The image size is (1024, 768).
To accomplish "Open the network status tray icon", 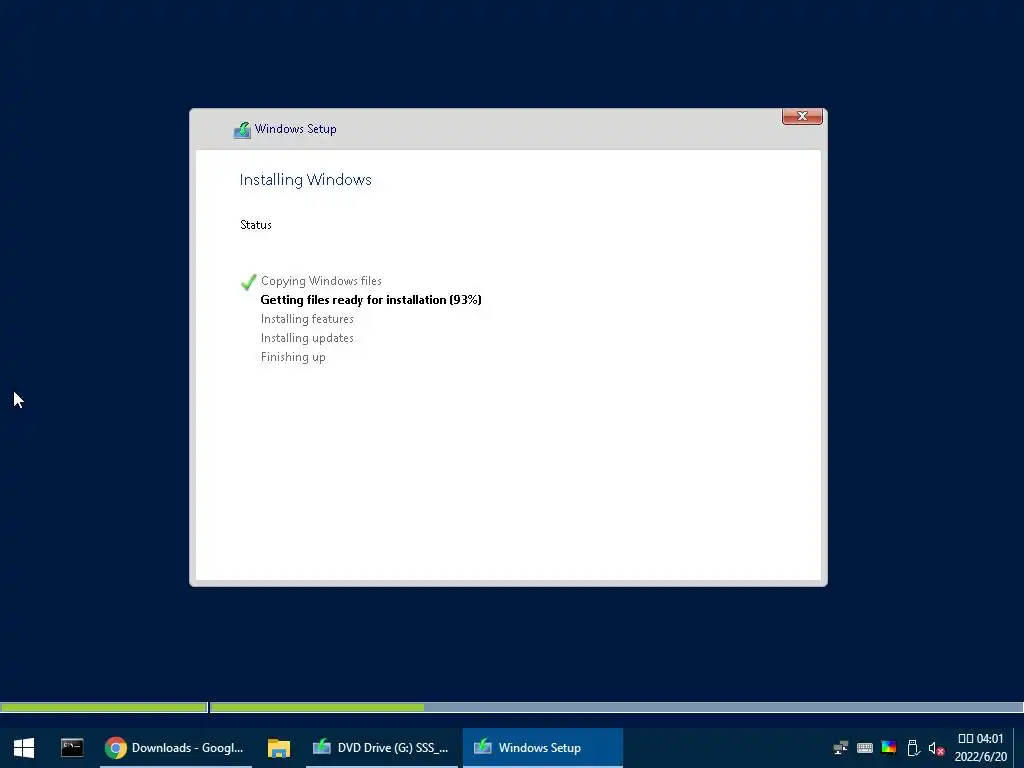I will (840, 748).
